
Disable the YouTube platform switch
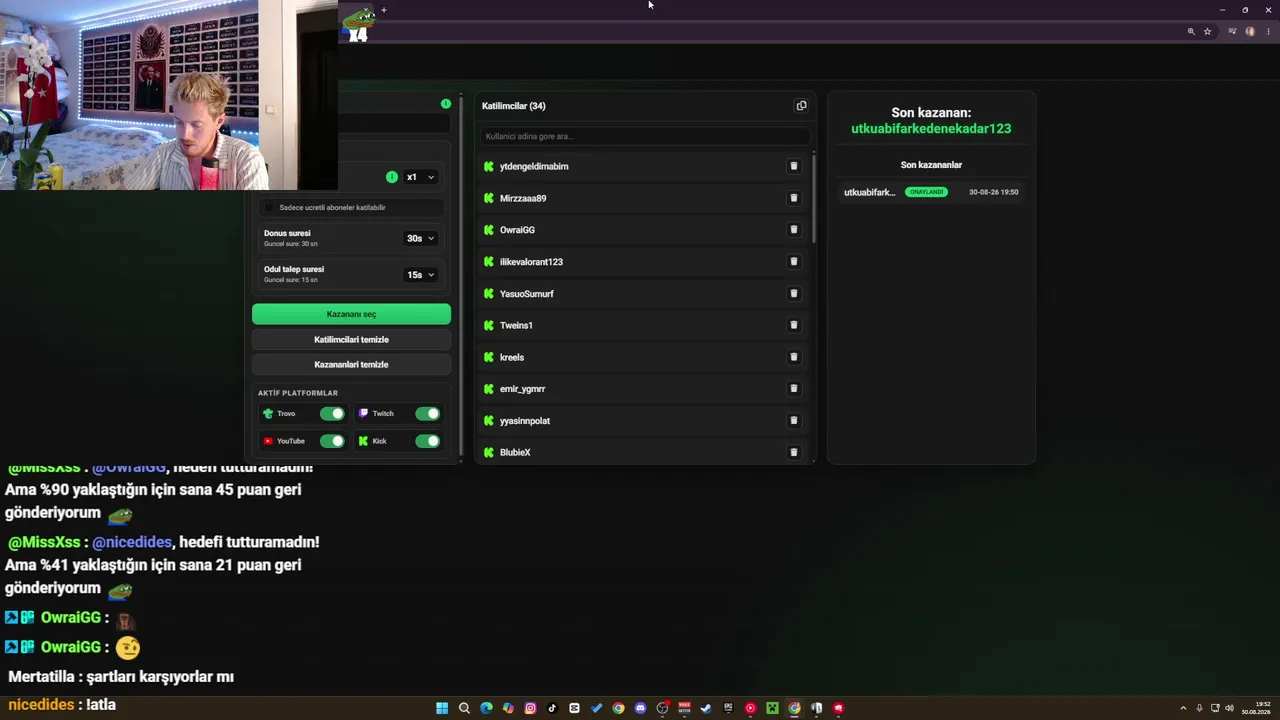332,441
